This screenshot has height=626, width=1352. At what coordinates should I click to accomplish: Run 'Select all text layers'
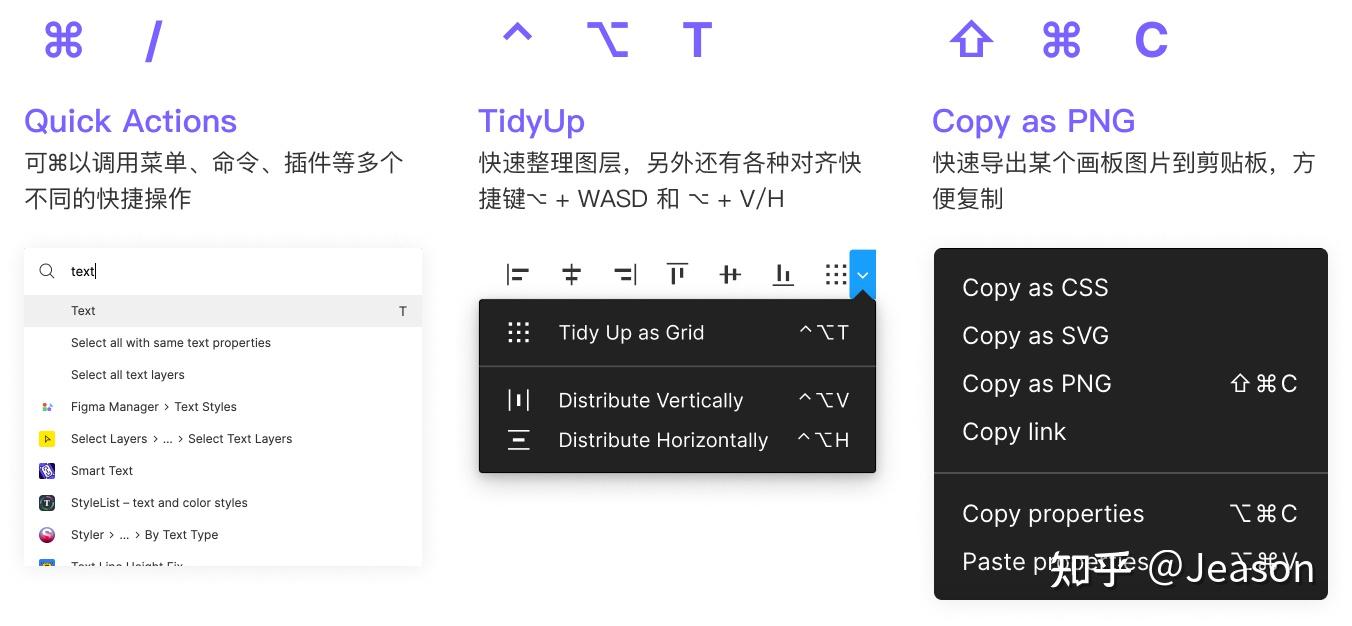[223, 375]
